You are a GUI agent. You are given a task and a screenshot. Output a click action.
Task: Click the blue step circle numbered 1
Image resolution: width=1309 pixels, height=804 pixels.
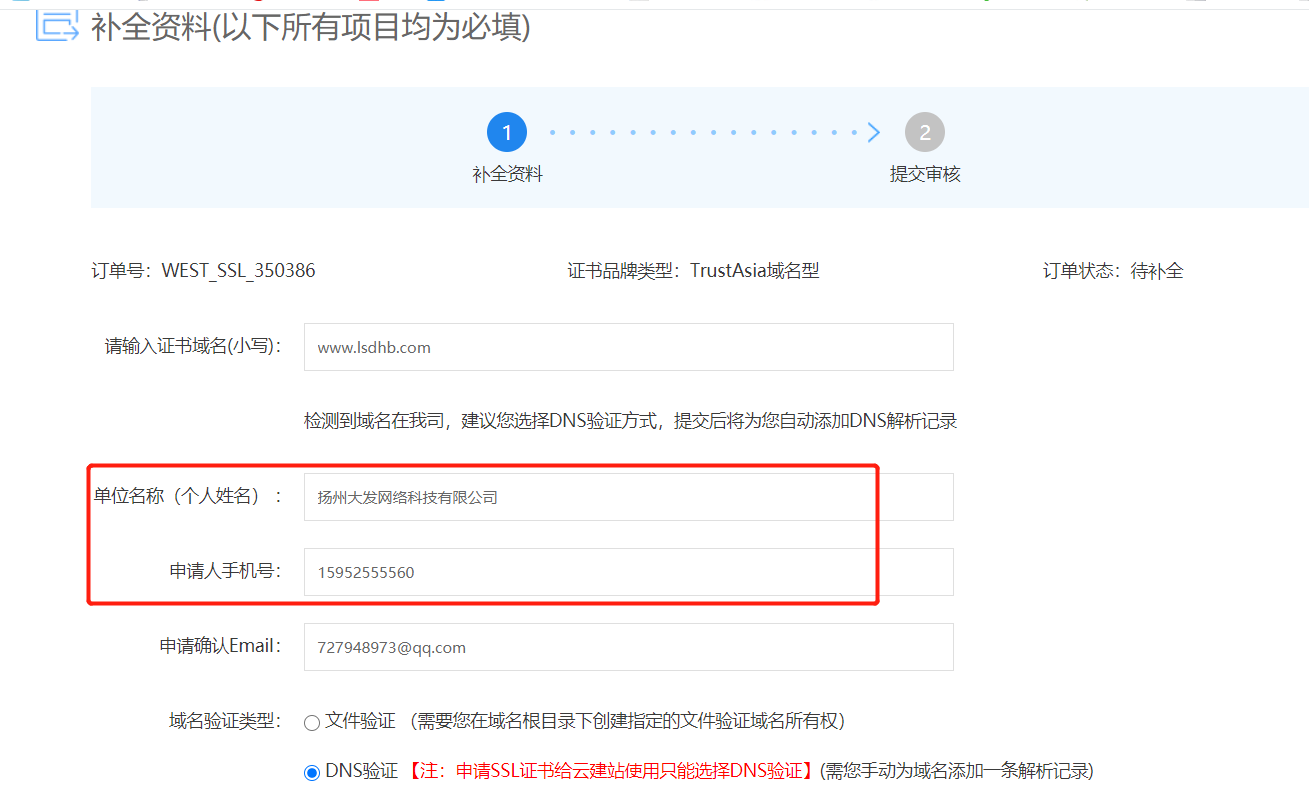[506, 131]
